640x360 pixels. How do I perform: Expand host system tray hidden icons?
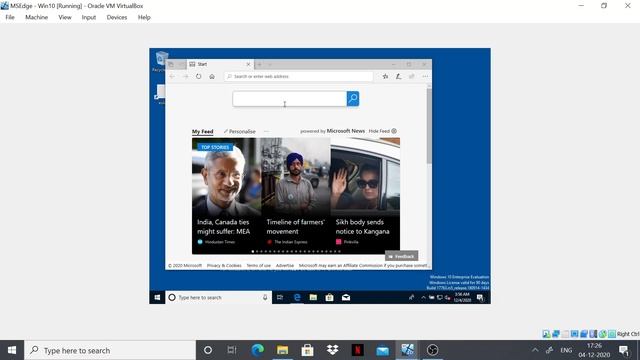point(535,350)
